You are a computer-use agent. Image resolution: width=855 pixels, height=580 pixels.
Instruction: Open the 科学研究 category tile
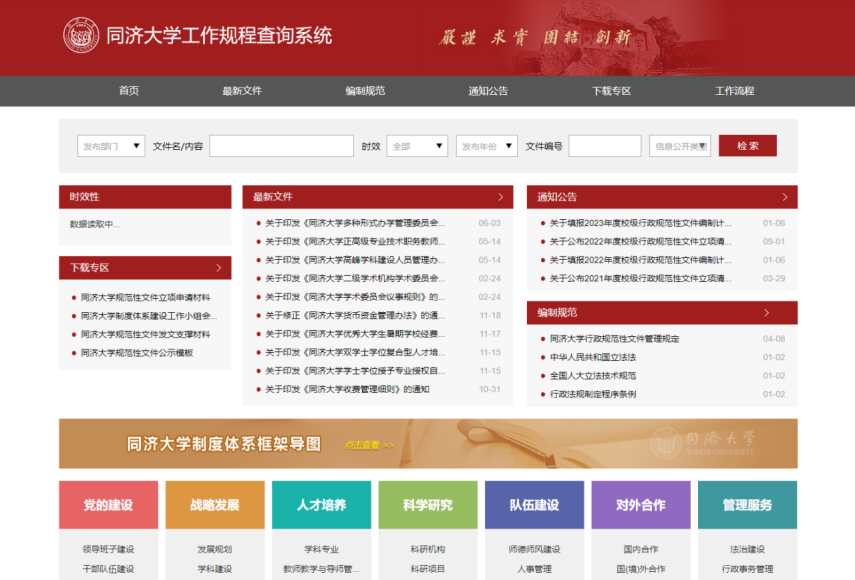[428, 505]
